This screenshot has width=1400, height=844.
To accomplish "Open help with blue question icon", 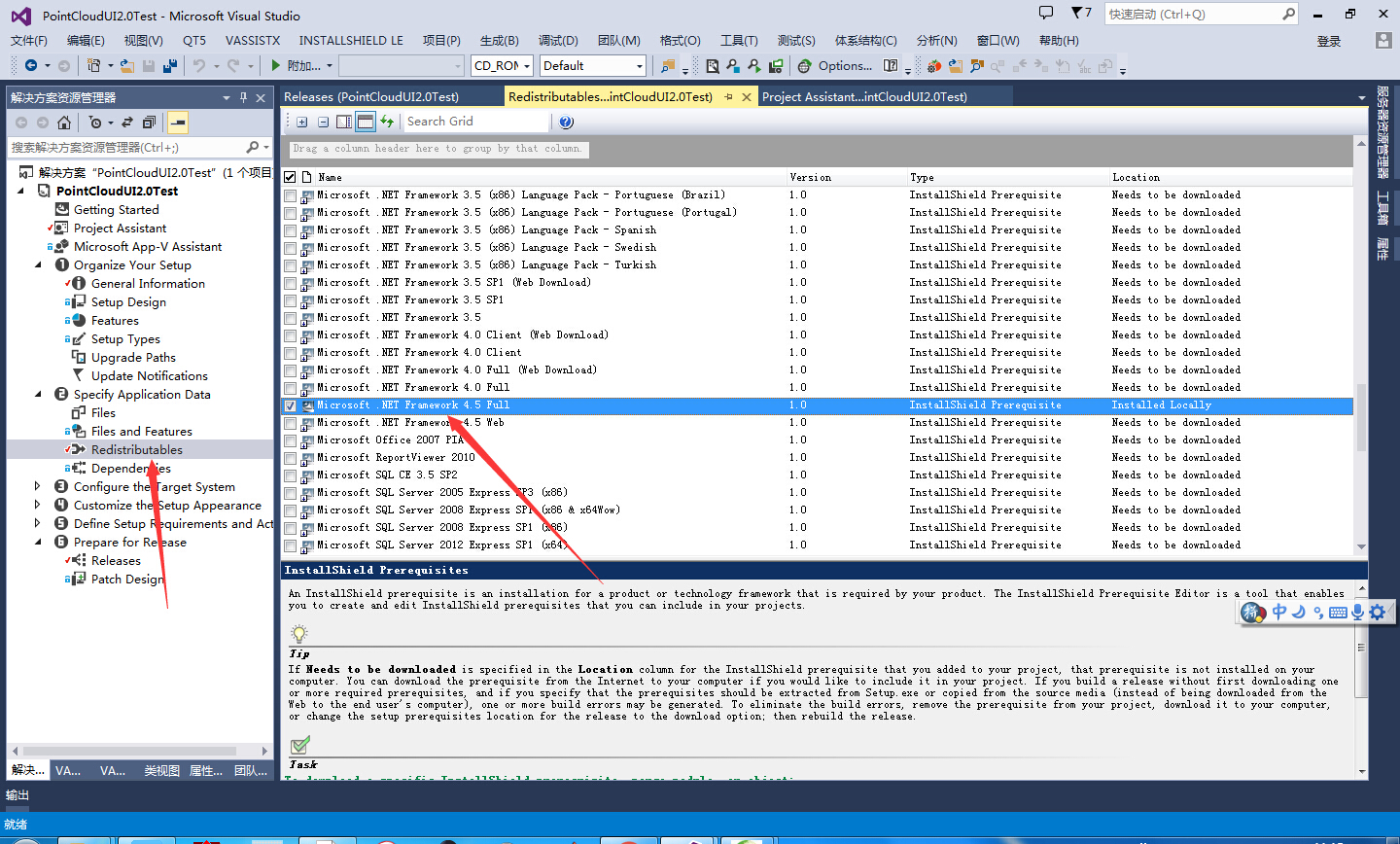I will (567, 122).
